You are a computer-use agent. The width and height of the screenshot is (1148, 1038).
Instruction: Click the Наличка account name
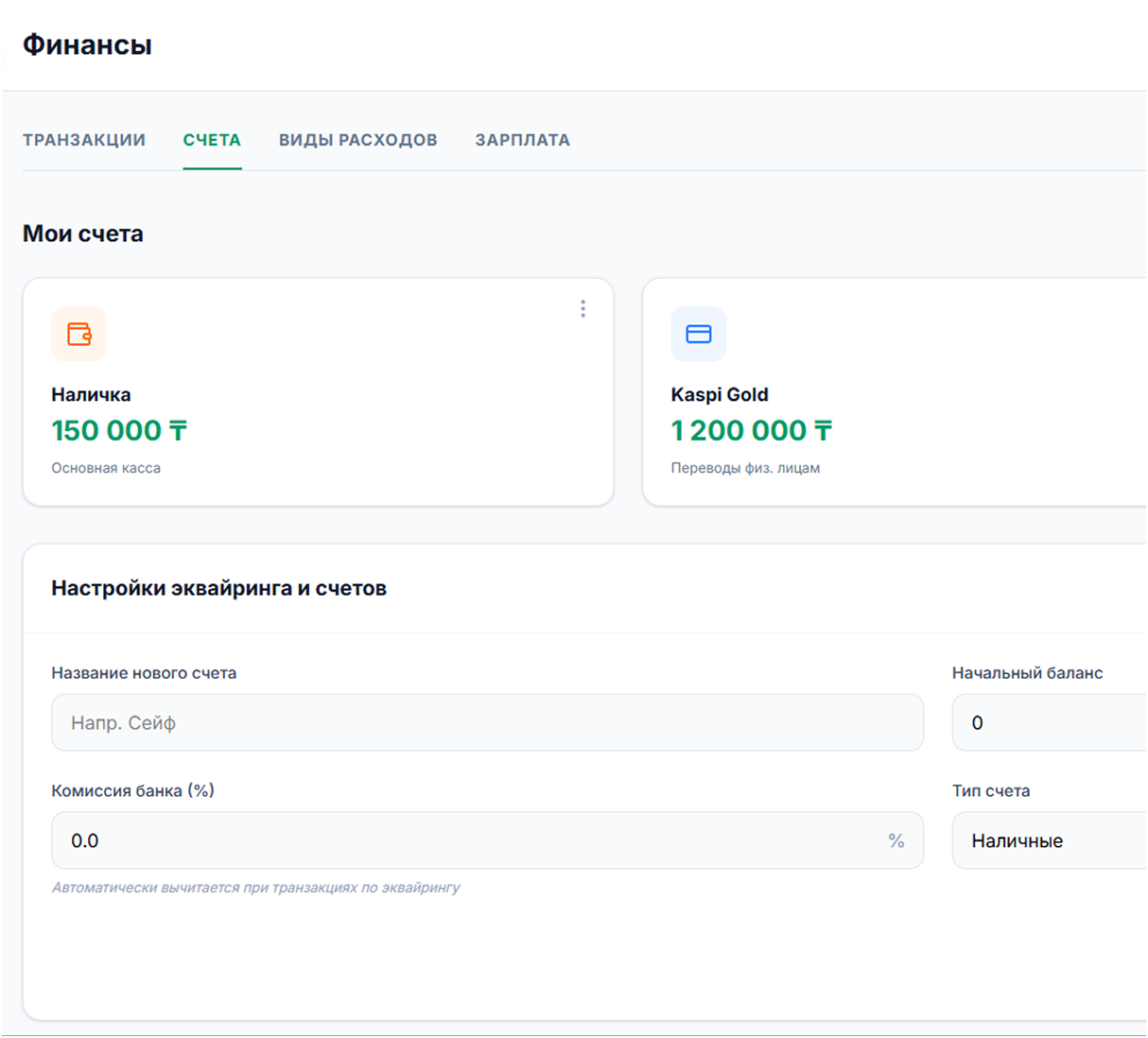tap(91, 395)
